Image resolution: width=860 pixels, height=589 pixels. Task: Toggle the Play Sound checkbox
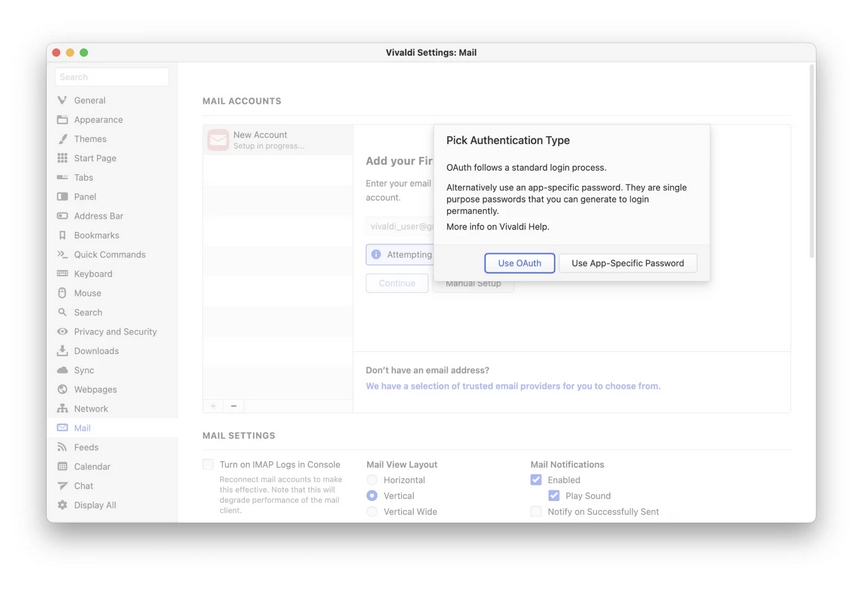(554, 496)
